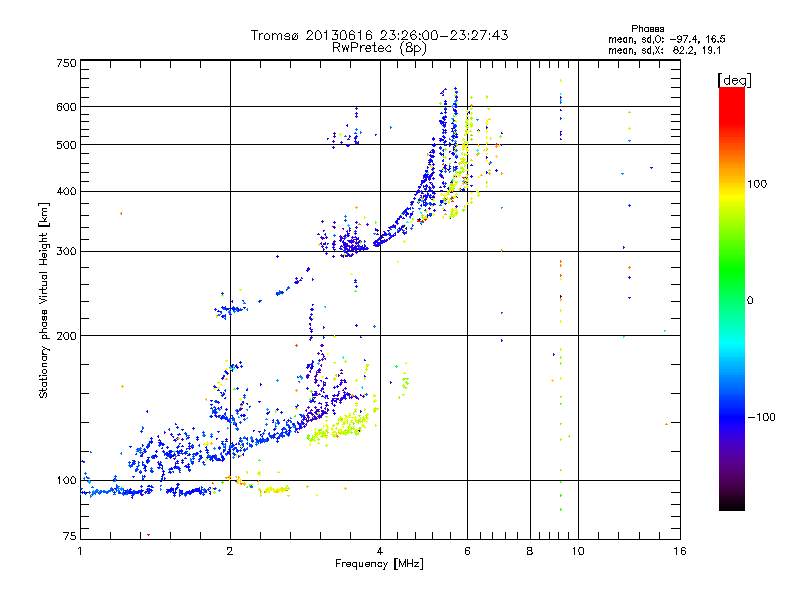Click the y-axis tick label "300"
The image size is (800, 600).
(x=66, y=251)
